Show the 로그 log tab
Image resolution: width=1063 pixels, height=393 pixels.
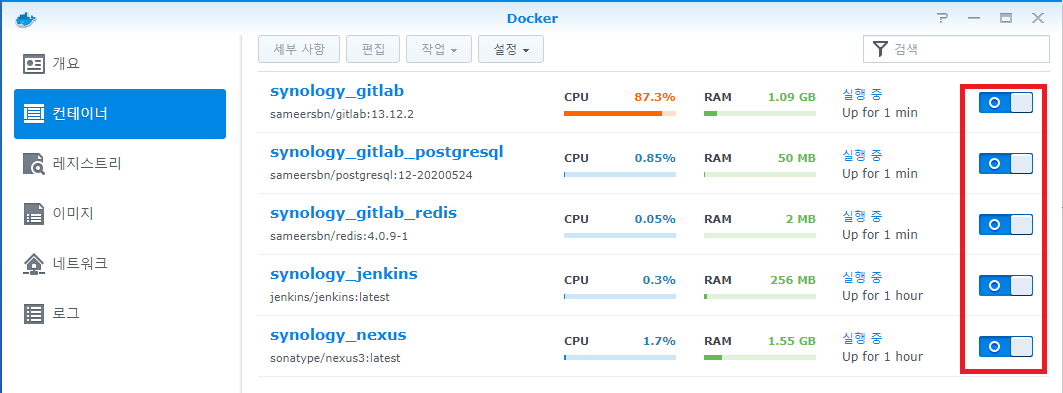[x=120, y=313]
